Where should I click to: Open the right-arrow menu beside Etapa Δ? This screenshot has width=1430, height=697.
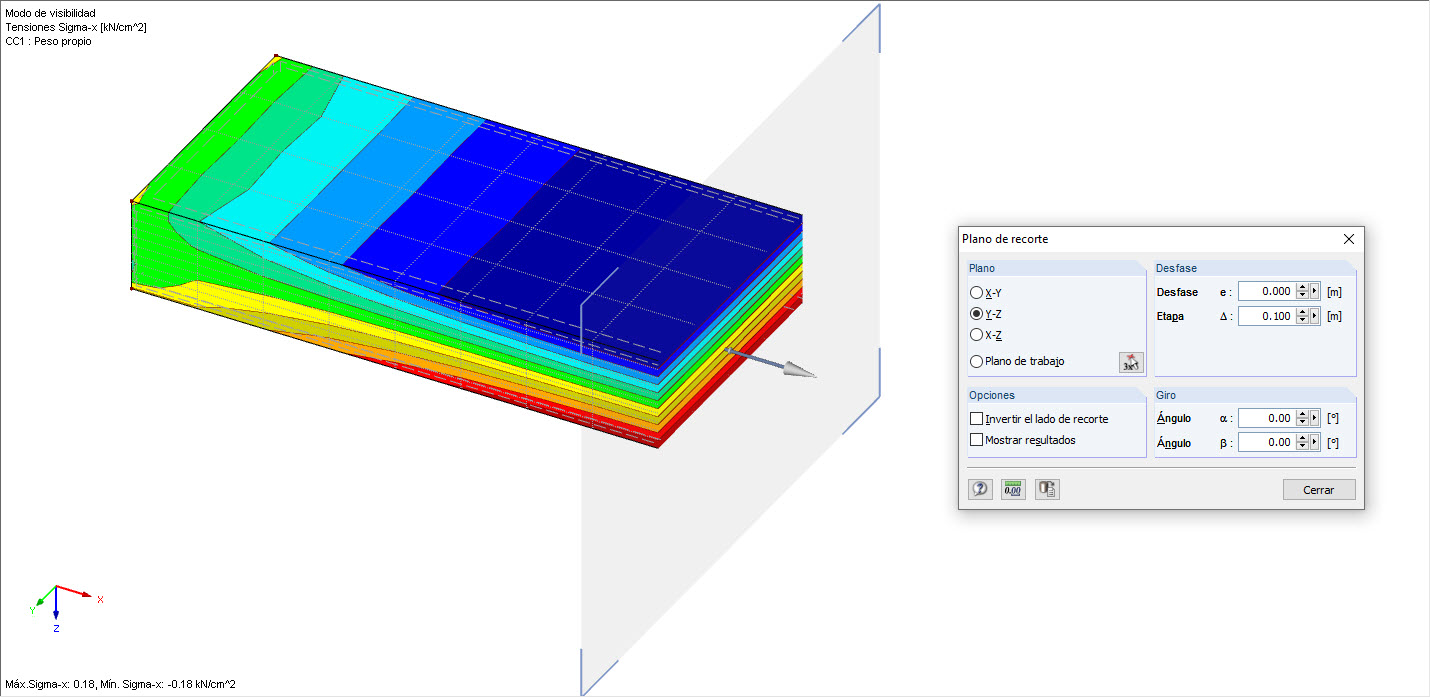tap(1315, 316)
